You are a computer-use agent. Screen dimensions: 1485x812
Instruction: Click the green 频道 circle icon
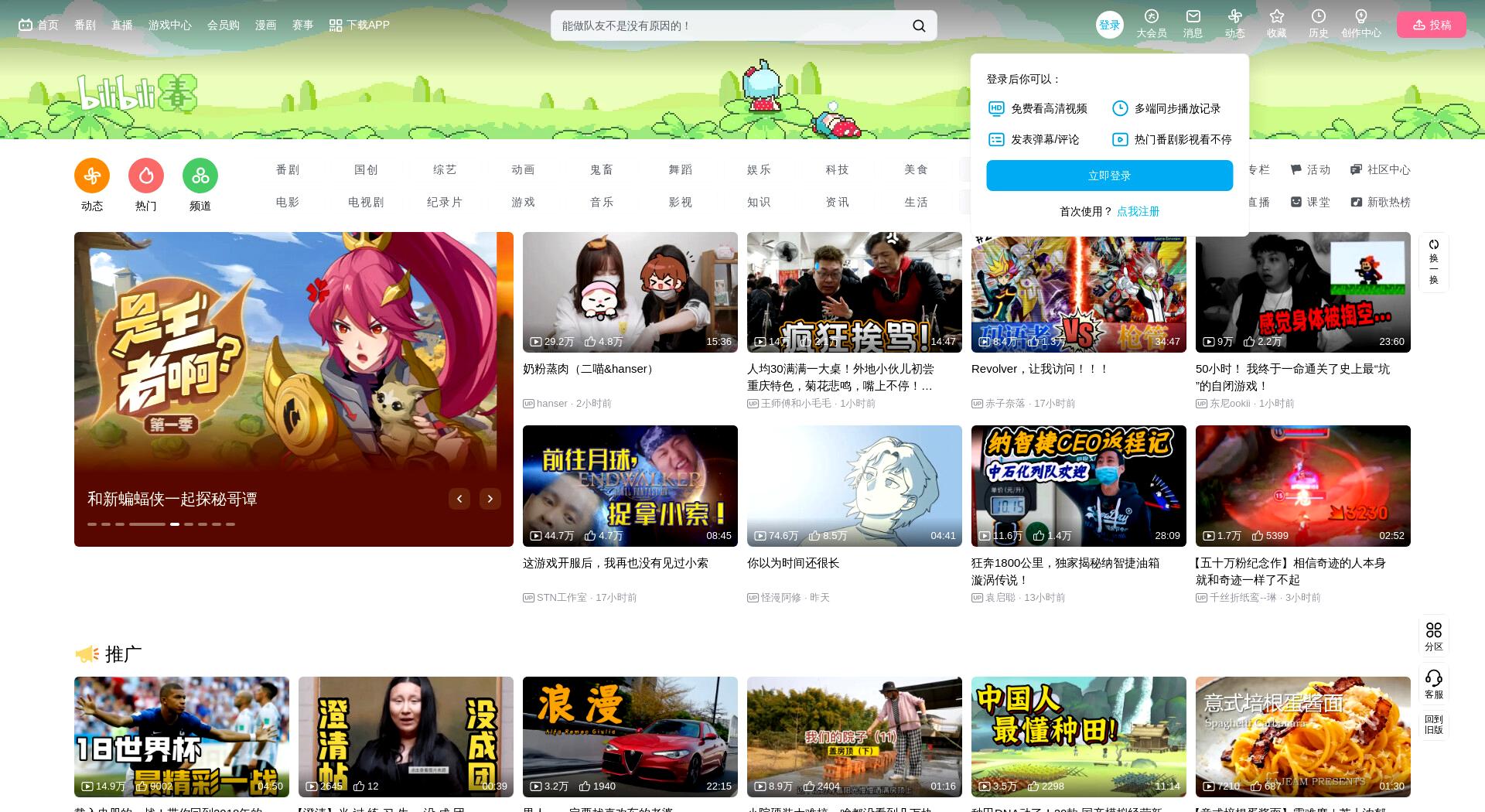tap(200, 176)
